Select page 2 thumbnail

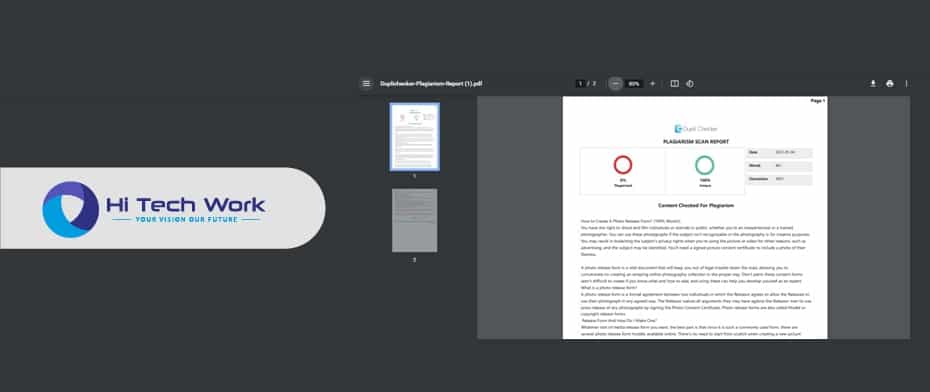[415, 221]
